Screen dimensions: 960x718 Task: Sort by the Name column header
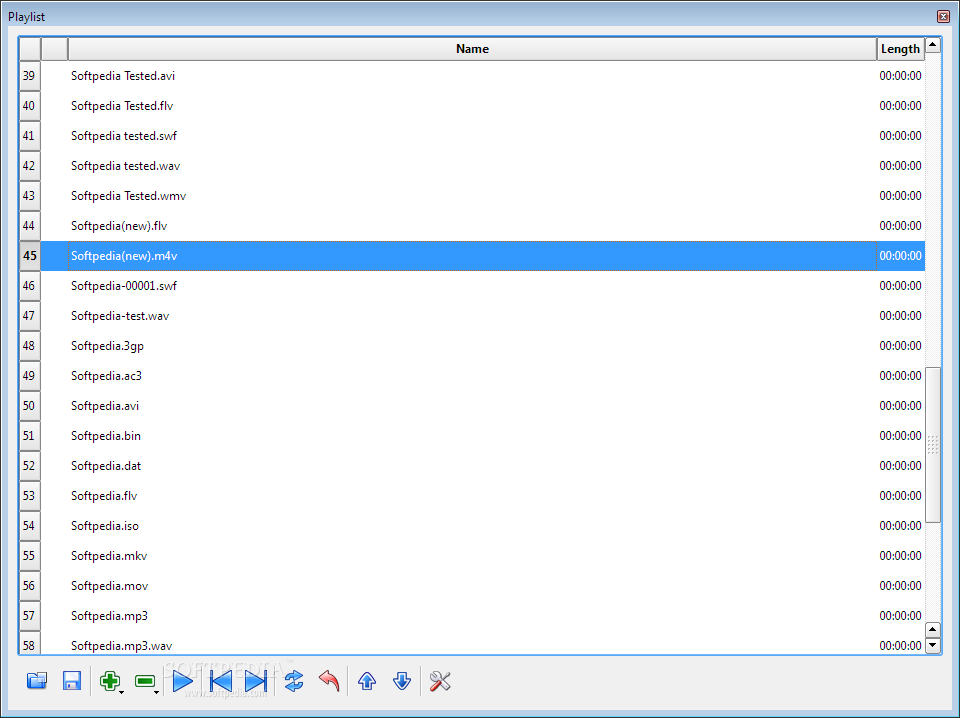tap(472, 49)
